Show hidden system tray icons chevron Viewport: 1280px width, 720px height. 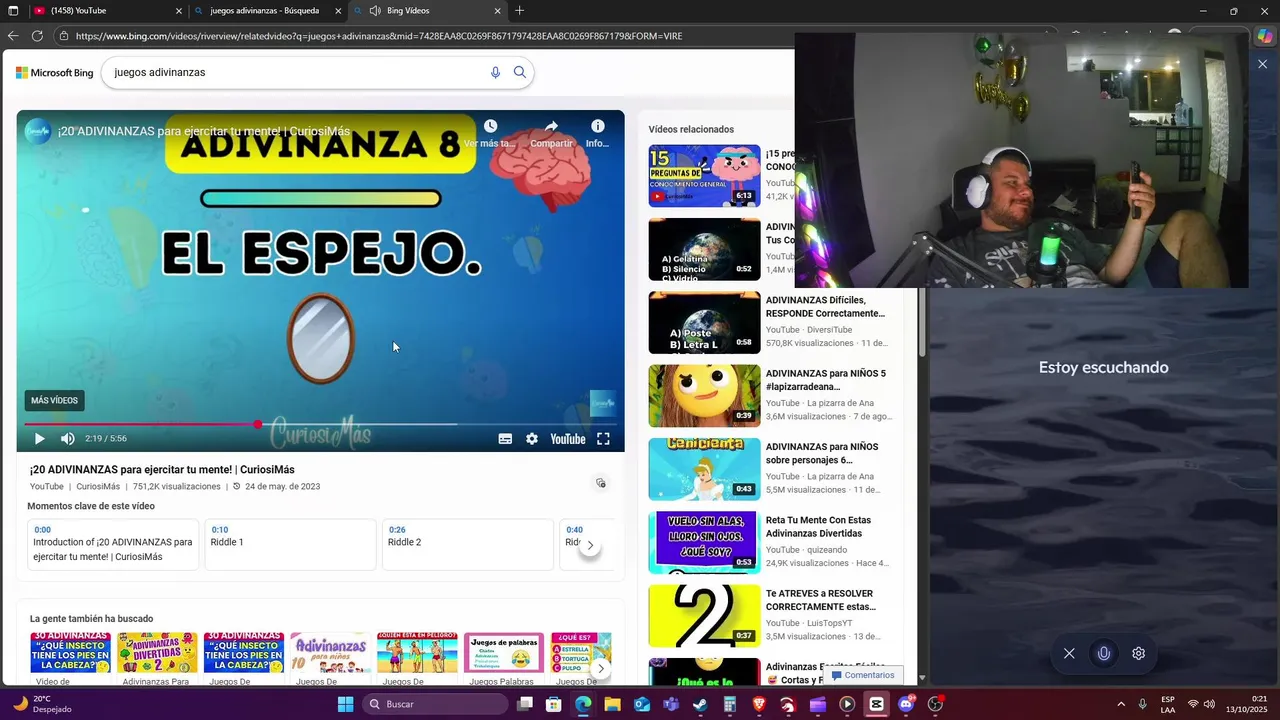click(1120, 704)
